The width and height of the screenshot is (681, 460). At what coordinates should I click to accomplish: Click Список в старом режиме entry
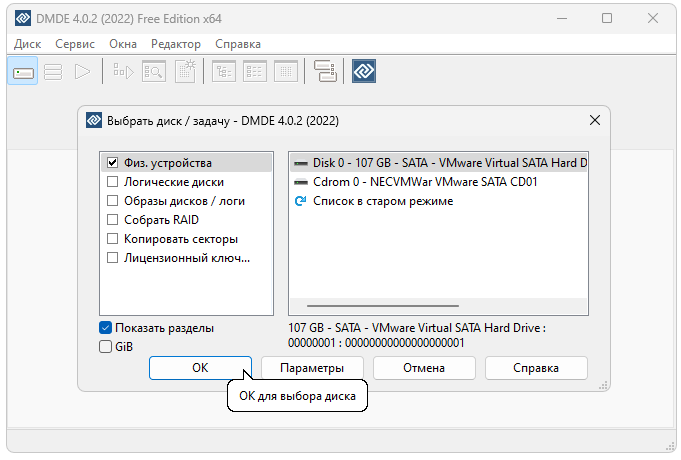tap(439, 201)
